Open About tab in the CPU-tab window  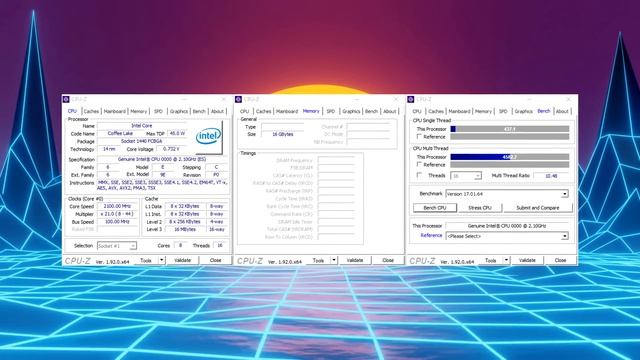point(218,111)
